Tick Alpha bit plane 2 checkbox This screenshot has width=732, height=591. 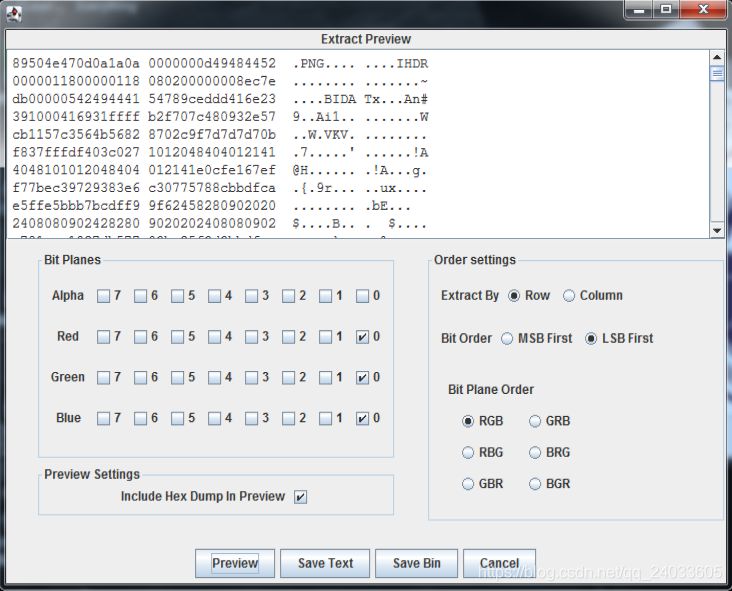[289, 296]
